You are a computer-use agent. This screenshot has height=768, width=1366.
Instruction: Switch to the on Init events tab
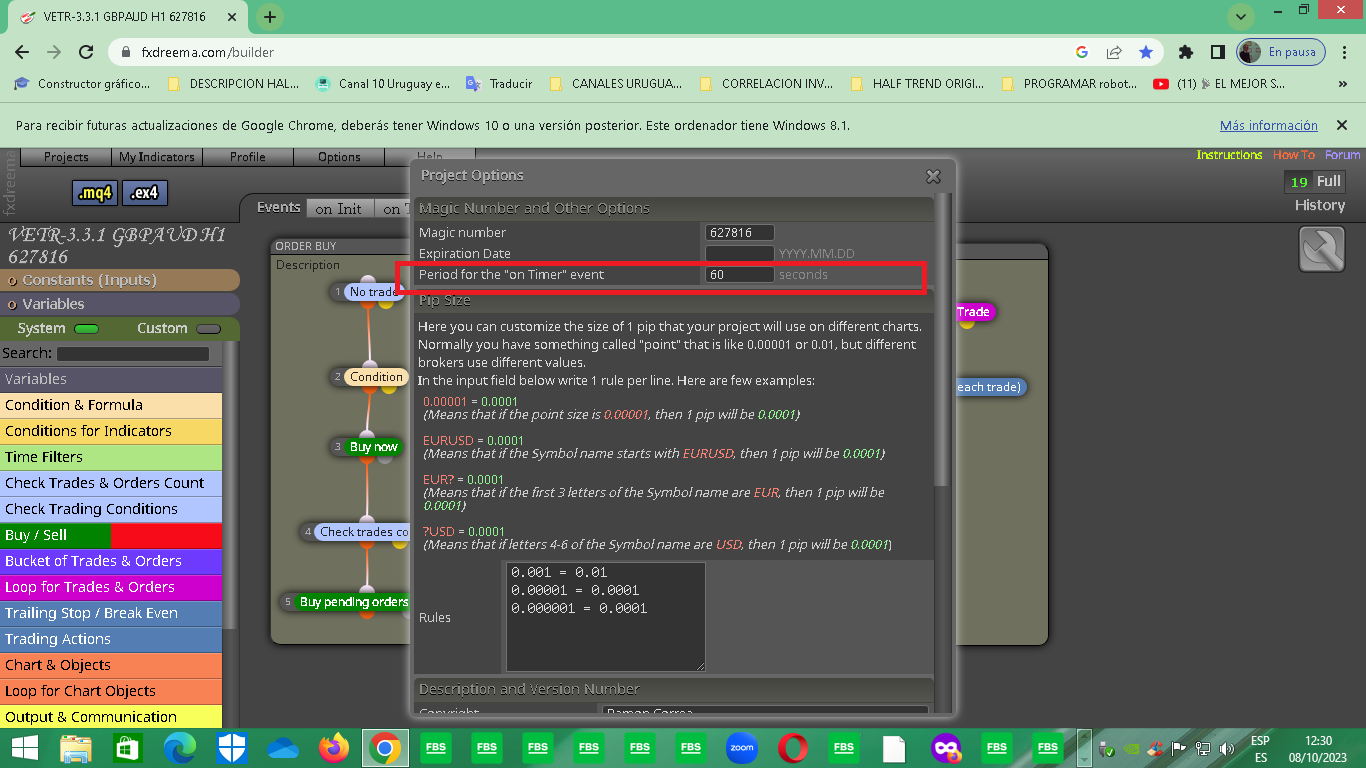(338, 208)
